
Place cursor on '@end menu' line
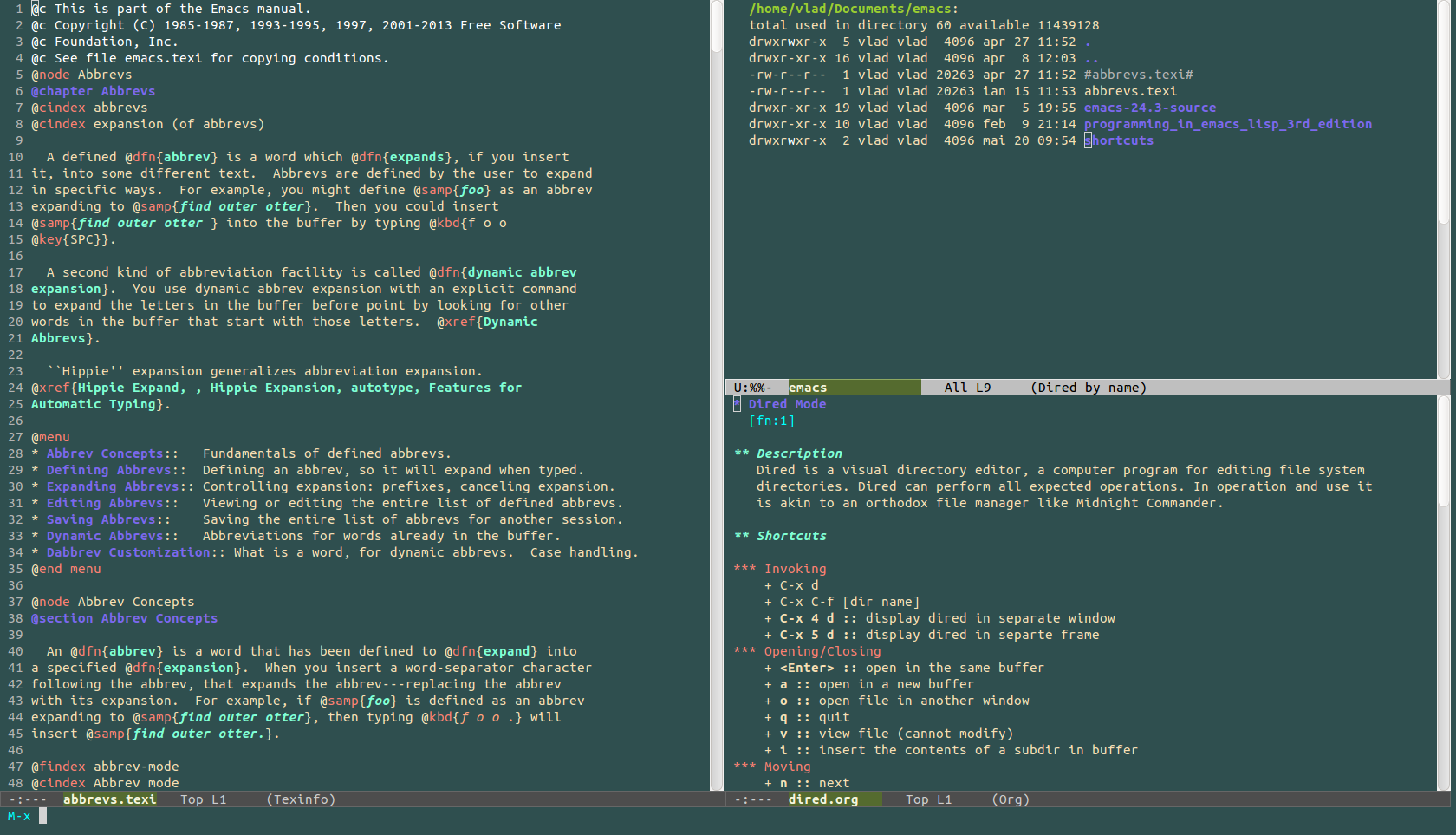point(66,569)
